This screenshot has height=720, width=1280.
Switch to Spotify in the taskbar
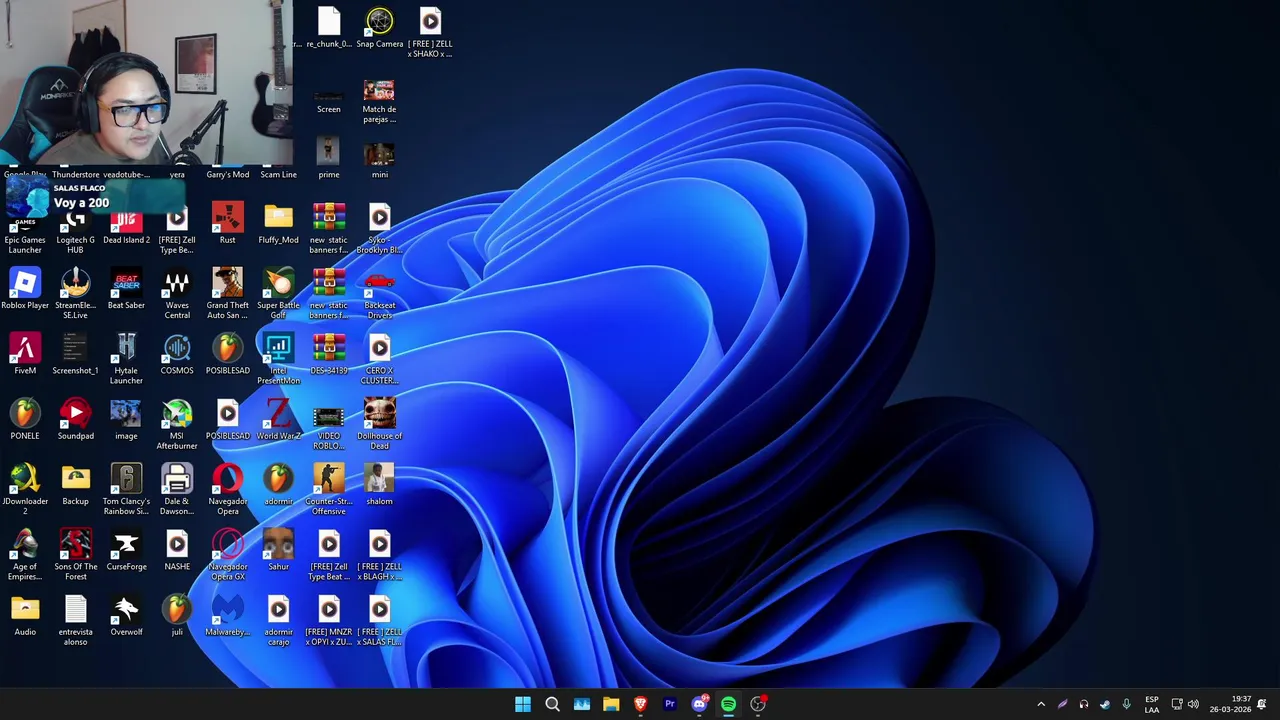coord(728,704)
